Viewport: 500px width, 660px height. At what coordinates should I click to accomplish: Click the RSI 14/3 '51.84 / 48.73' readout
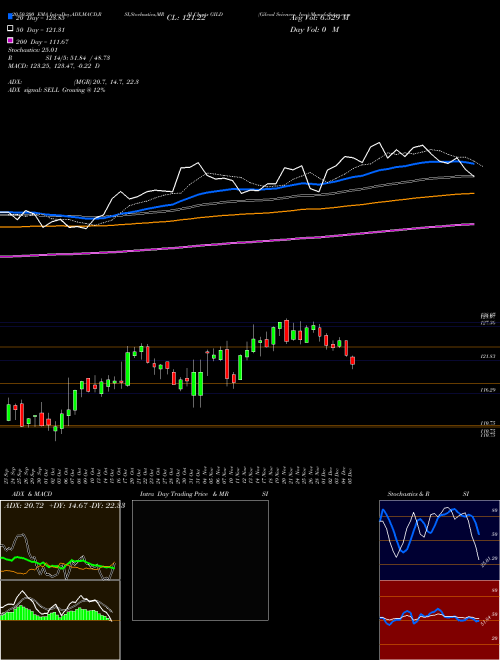(x=78, y=58)
